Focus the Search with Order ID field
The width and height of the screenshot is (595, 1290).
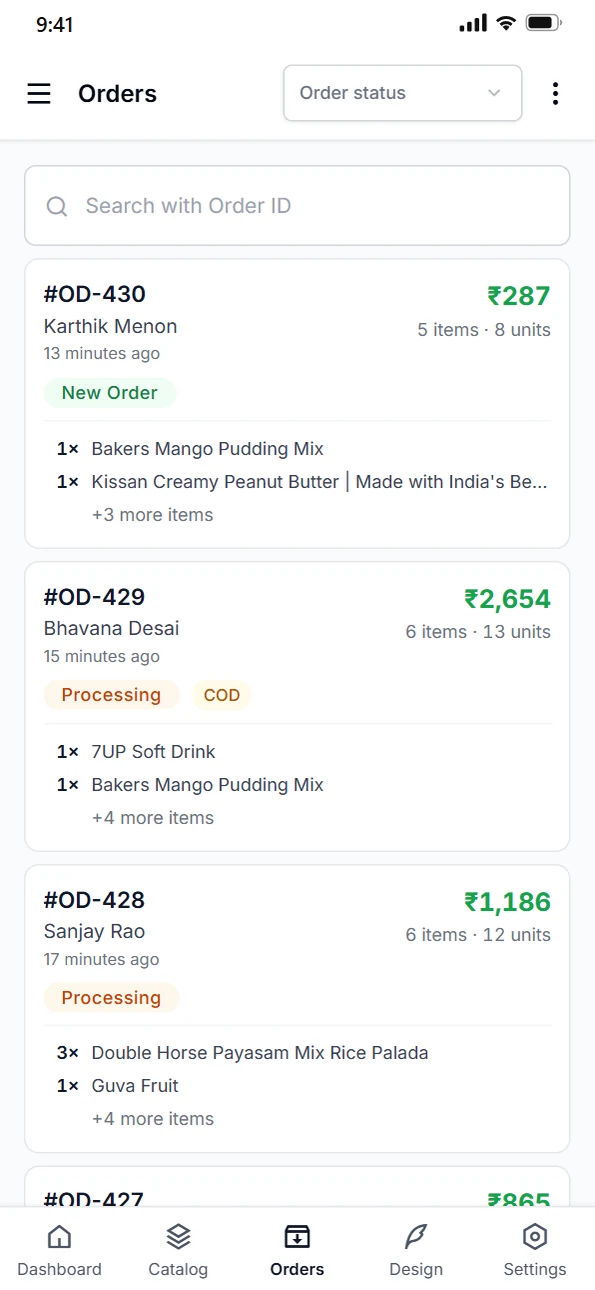[x=297, y=206]
